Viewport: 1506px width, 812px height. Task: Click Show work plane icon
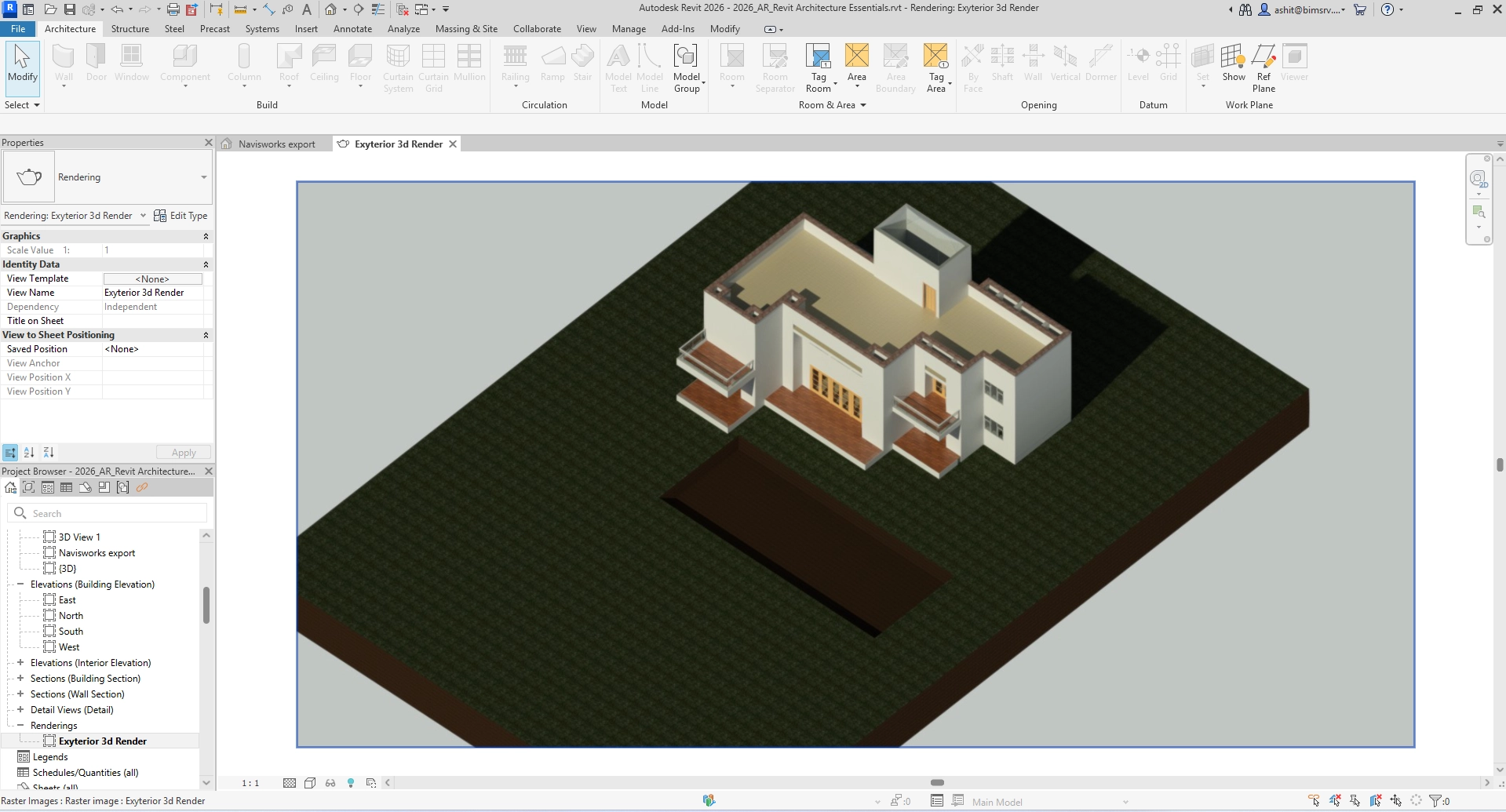point(1234,56)
